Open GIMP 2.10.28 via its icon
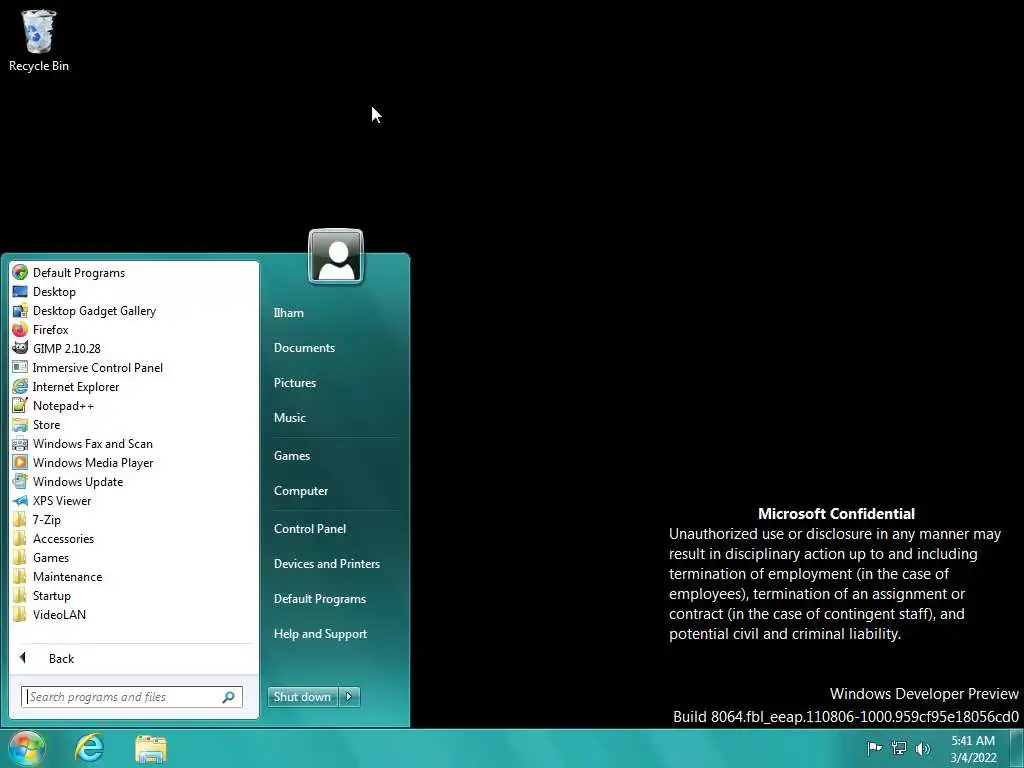 tap(20, 348)
